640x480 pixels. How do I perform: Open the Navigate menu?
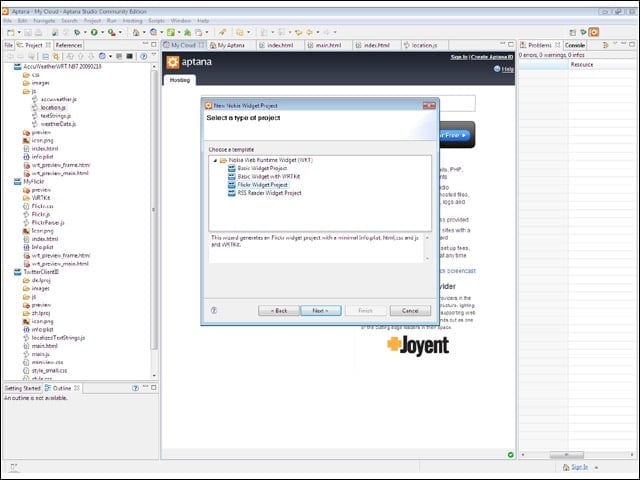coord(44,20)
